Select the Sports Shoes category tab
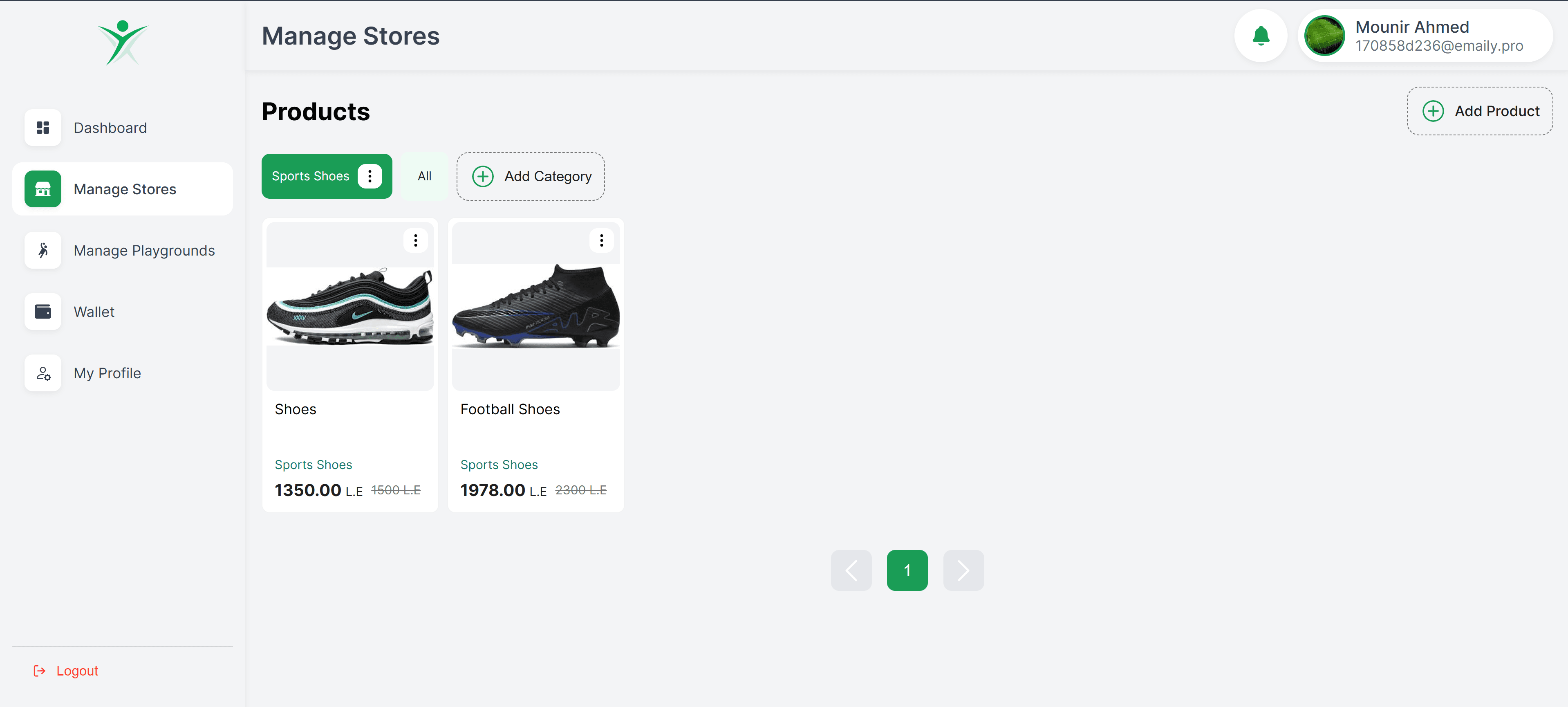Screen dimensions: 1568x707 tap(310, 176)
